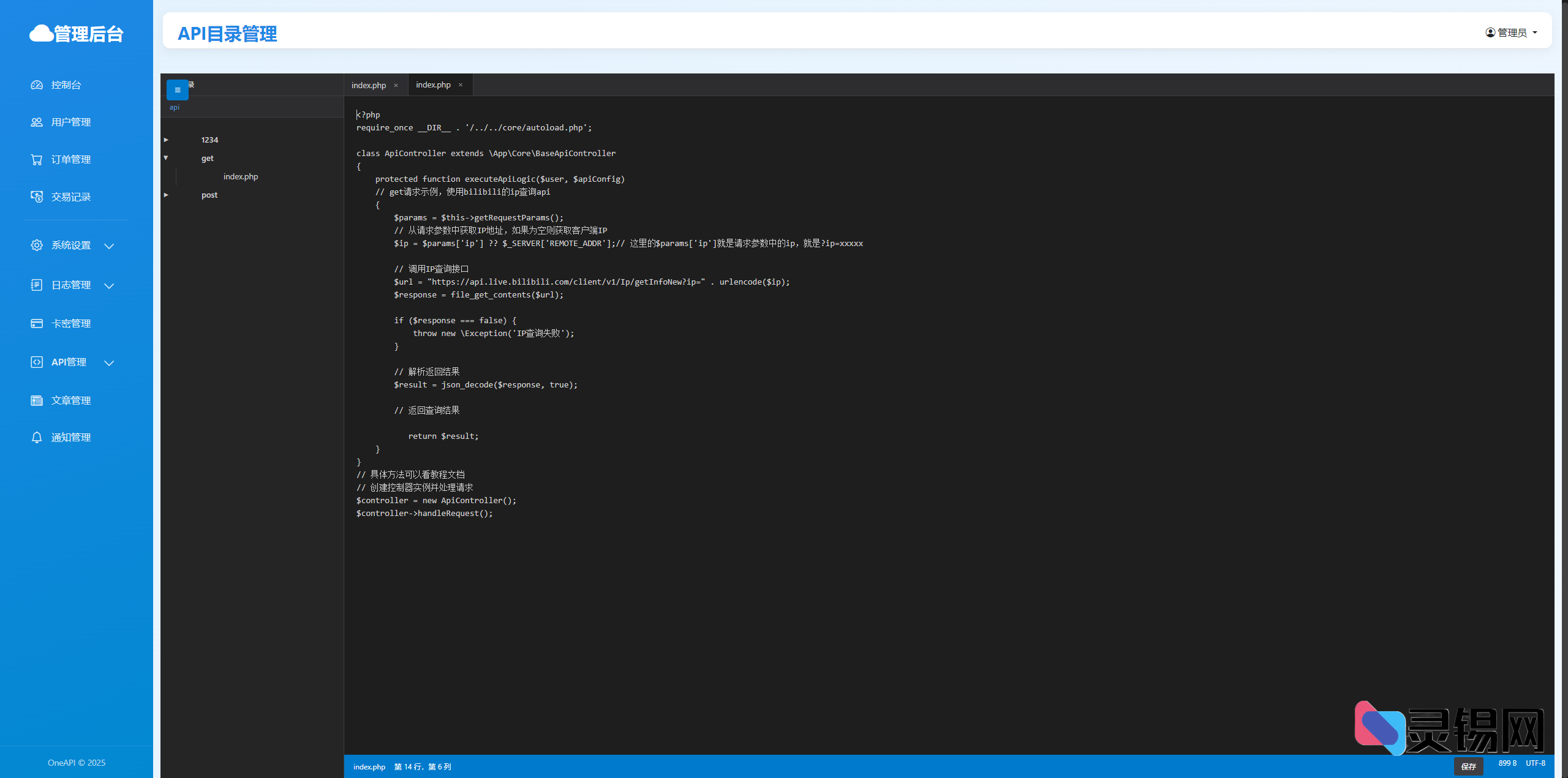Open the 管理员 user dropdown

point(1512,32)
